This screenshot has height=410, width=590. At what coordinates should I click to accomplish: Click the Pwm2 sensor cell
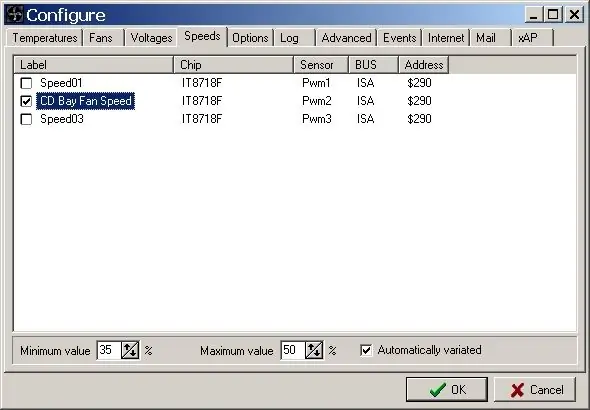(317, 101)
